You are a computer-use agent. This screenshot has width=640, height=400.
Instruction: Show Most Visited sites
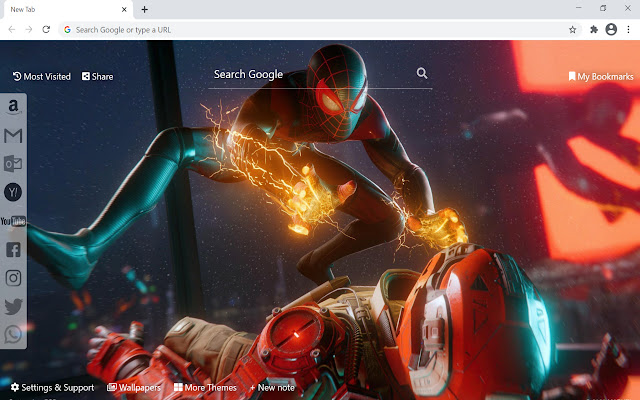(x=42, y=76)
